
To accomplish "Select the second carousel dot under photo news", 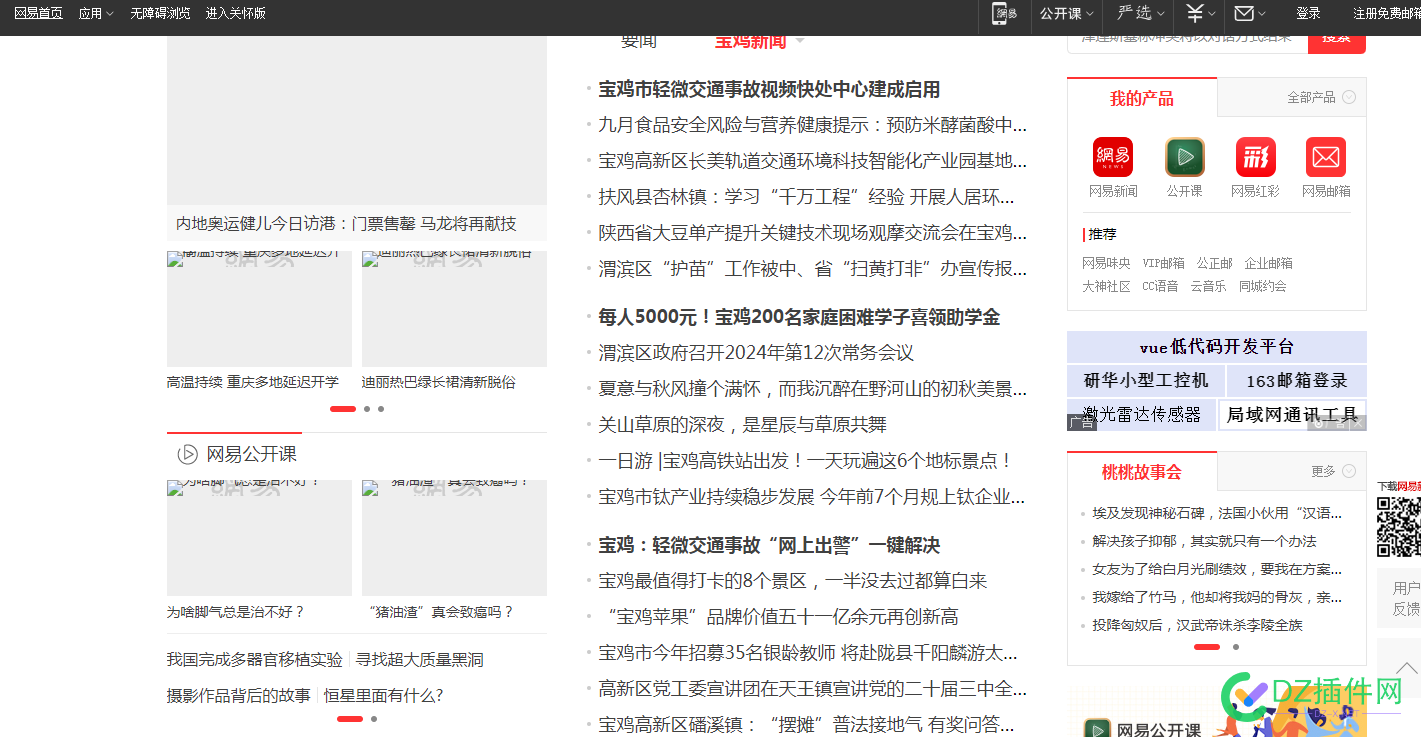I will (367, 409).
